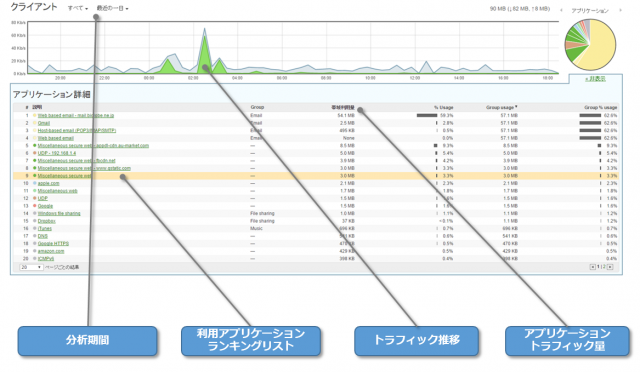Open Web based email mail.biglobe.ne.jp link
The width and height of the screenshot is (640, 372).
[x=76, y=116]
